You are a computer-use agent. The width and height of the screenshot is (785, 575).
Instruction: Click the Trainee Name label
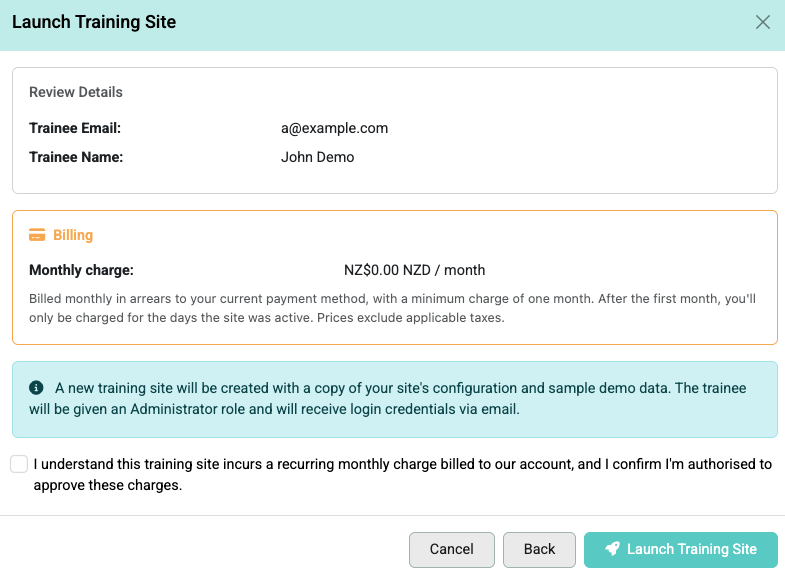pyautogui.click(x=76, y=157)
